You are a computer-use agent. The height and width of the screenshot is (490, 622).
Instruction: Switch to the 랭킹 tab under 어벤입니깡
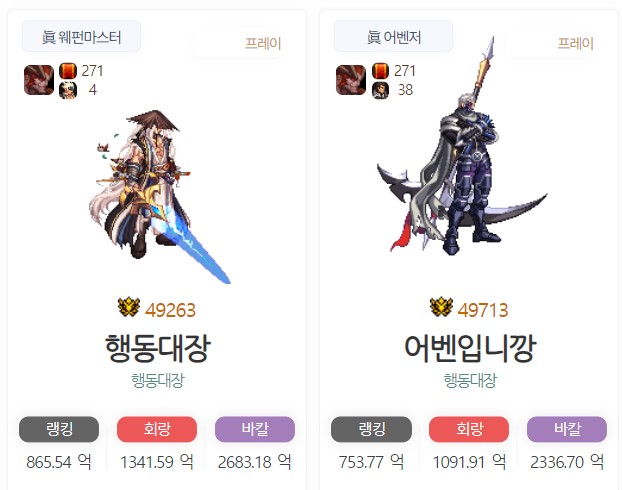click(x=371, y=429)
